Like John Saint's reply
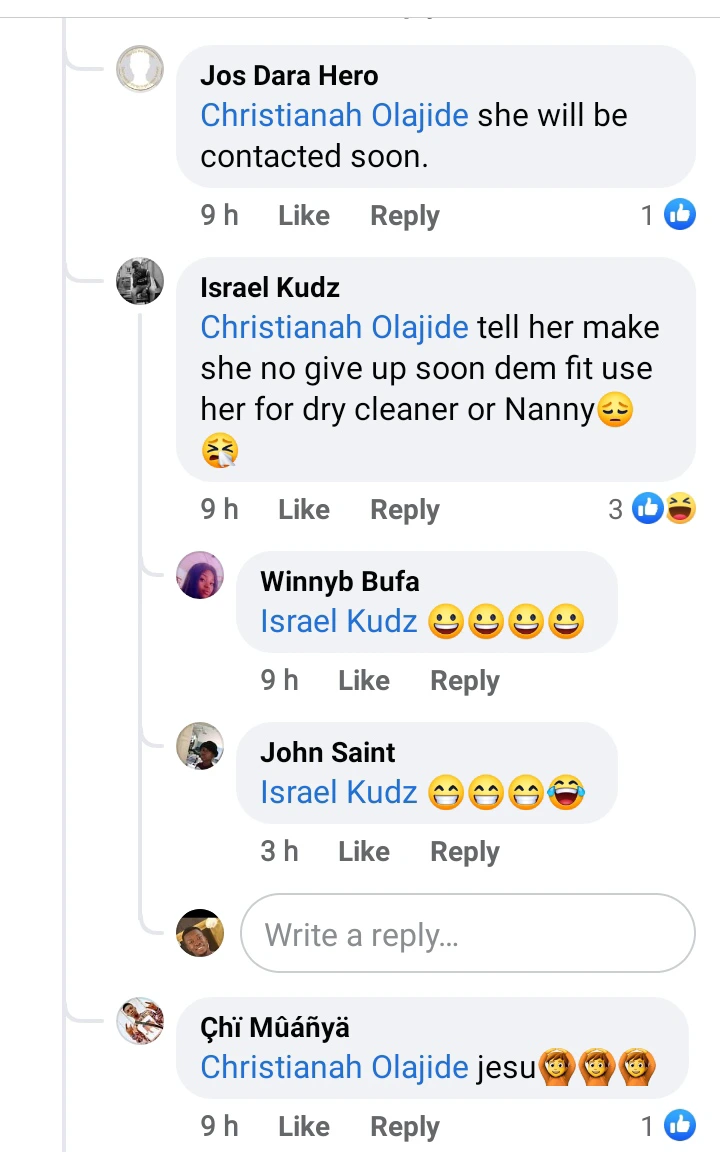 (x=364, y=851)
